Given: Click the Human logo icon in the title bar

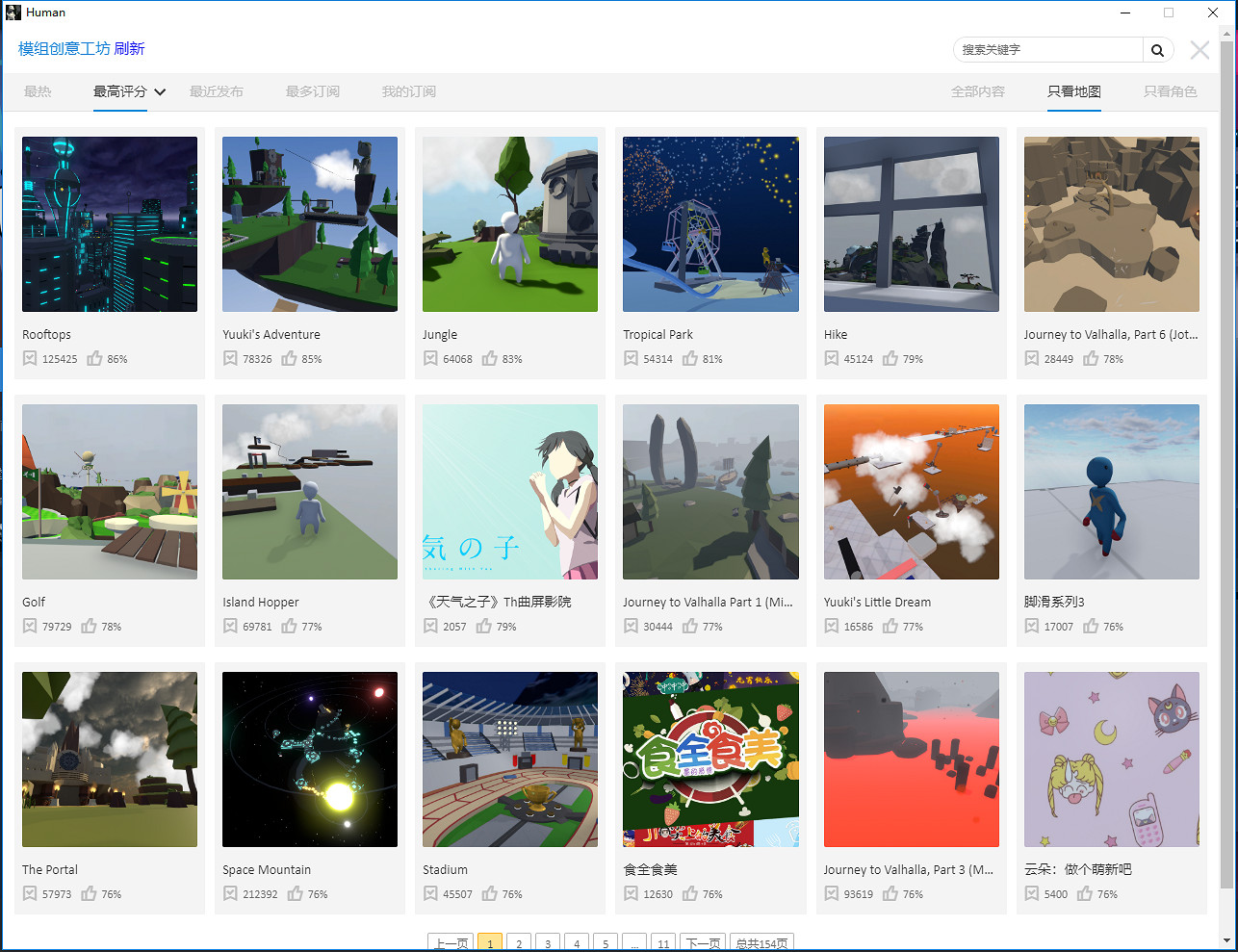Looking at the screenshot, I should click(12, 12).
